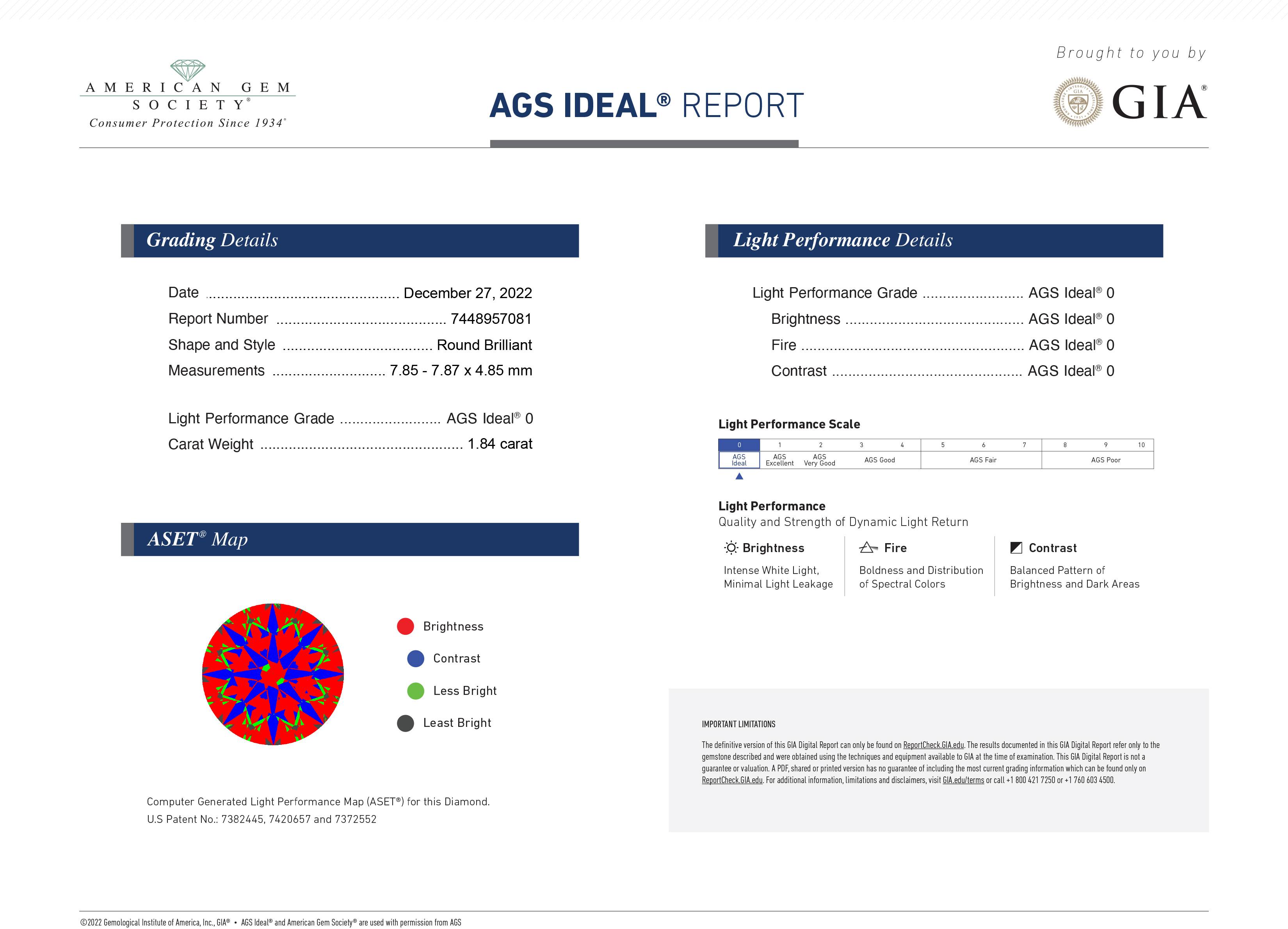Select the highlighted 0 AGS Ideal scale cell

[x=739, y=454]
